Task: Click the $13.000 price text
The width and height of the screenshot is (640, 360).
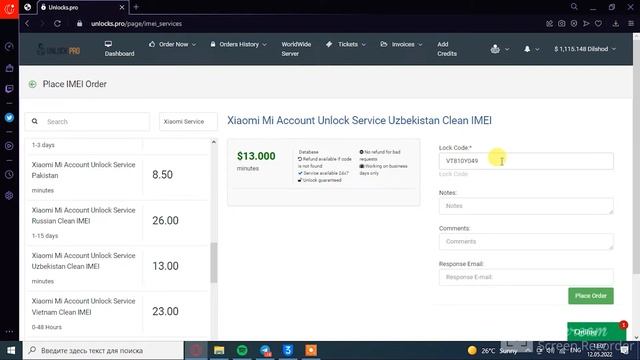Action: coord(256,156)
